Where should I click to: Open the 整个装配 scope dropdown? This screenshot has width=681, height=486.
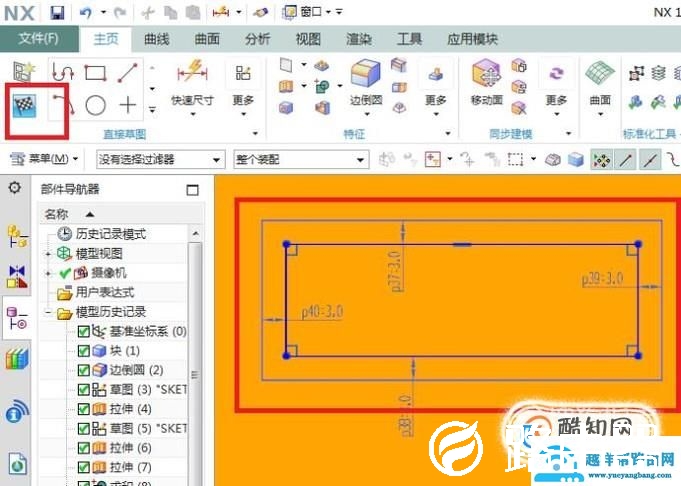point(301,159)
